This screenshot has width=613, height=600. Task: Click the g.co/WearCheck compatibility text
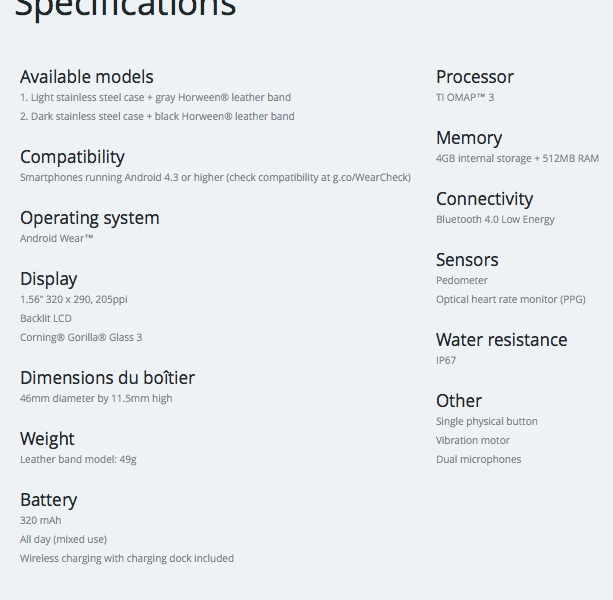coord(371,177)
